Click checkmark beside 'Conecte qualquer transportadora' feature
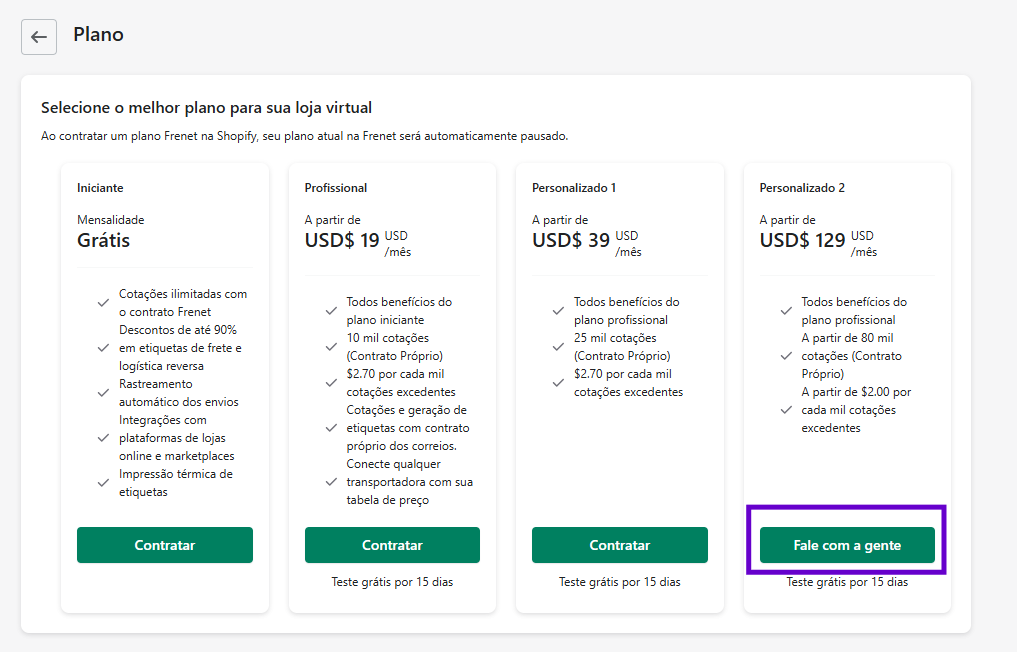Viewport: 1017px width, 652px height. click(x=331, y=482)
